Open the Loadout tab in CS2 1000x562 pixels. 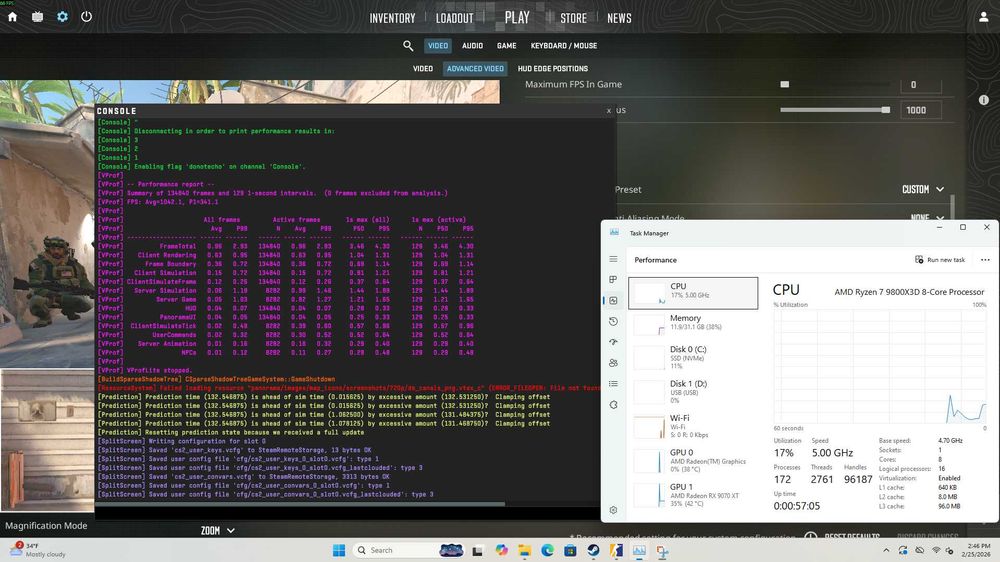(x=455, y=18)
